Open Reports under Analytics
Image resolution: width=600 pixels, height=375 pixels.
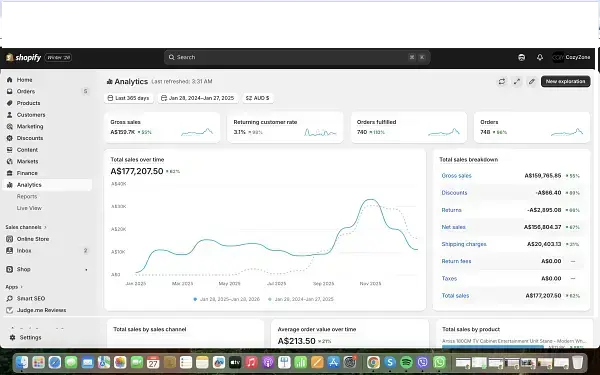coord(27,196)
